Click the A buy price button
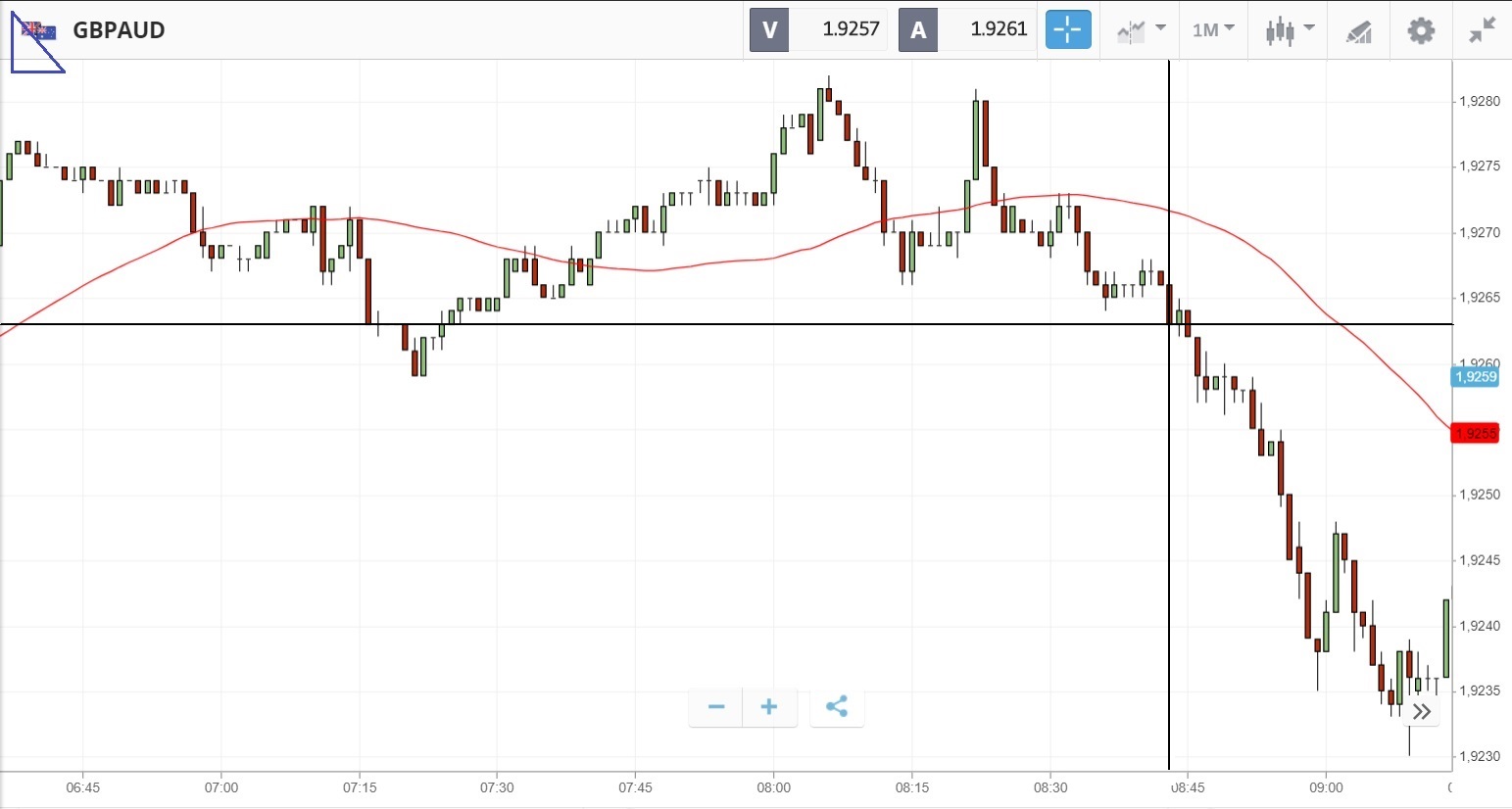The width and height of the screenshot is (1512, 809). [x=918, y=30]
